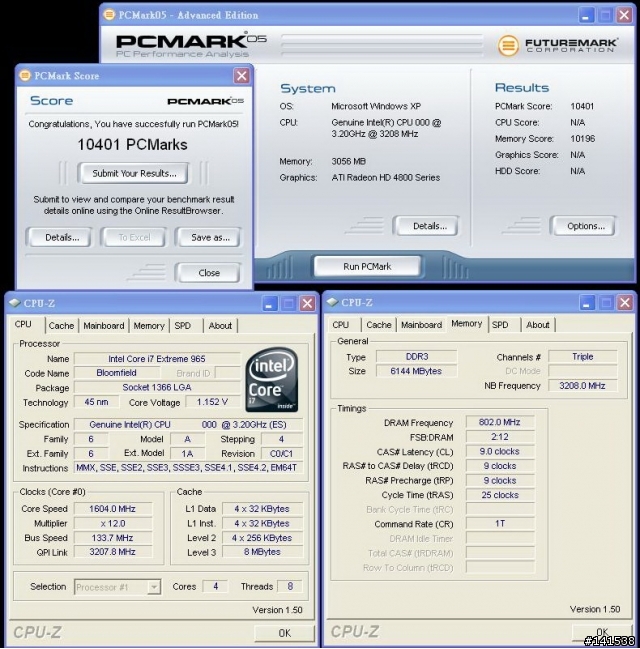Image resolution: width=640 pixels, height=649 pixels.
Task: Click Command Rate 1T value
Action: point(500,524)
